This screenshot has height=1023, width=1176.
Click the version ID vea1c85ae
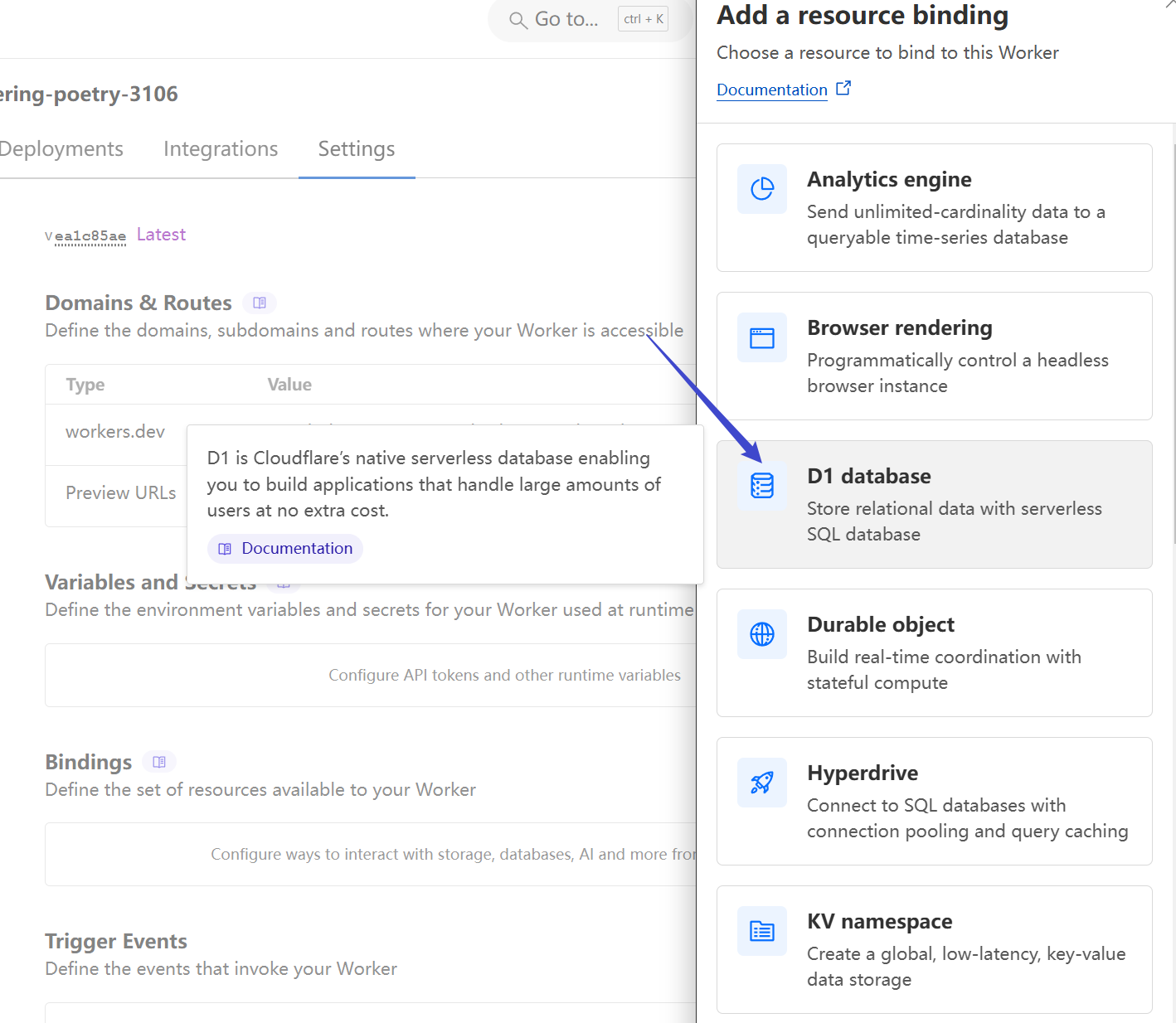click(x=85, y=236)
